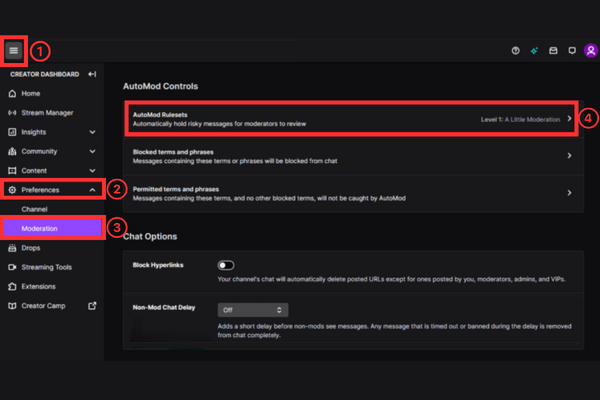Click the Stream Manager broadcast icon
600x400 pixels.
(x=12, y=113)
